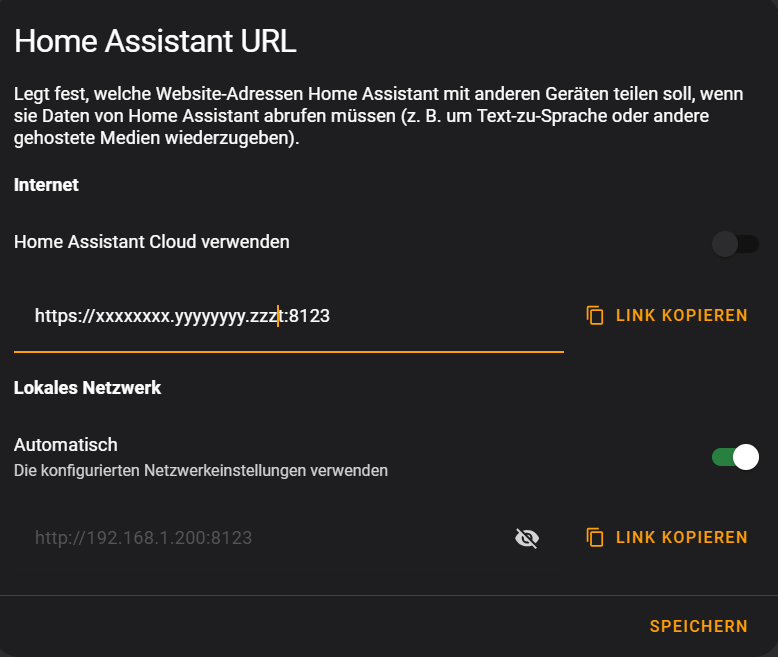
Task: Click the green track of the Automatisch switch
Action: 722,457
